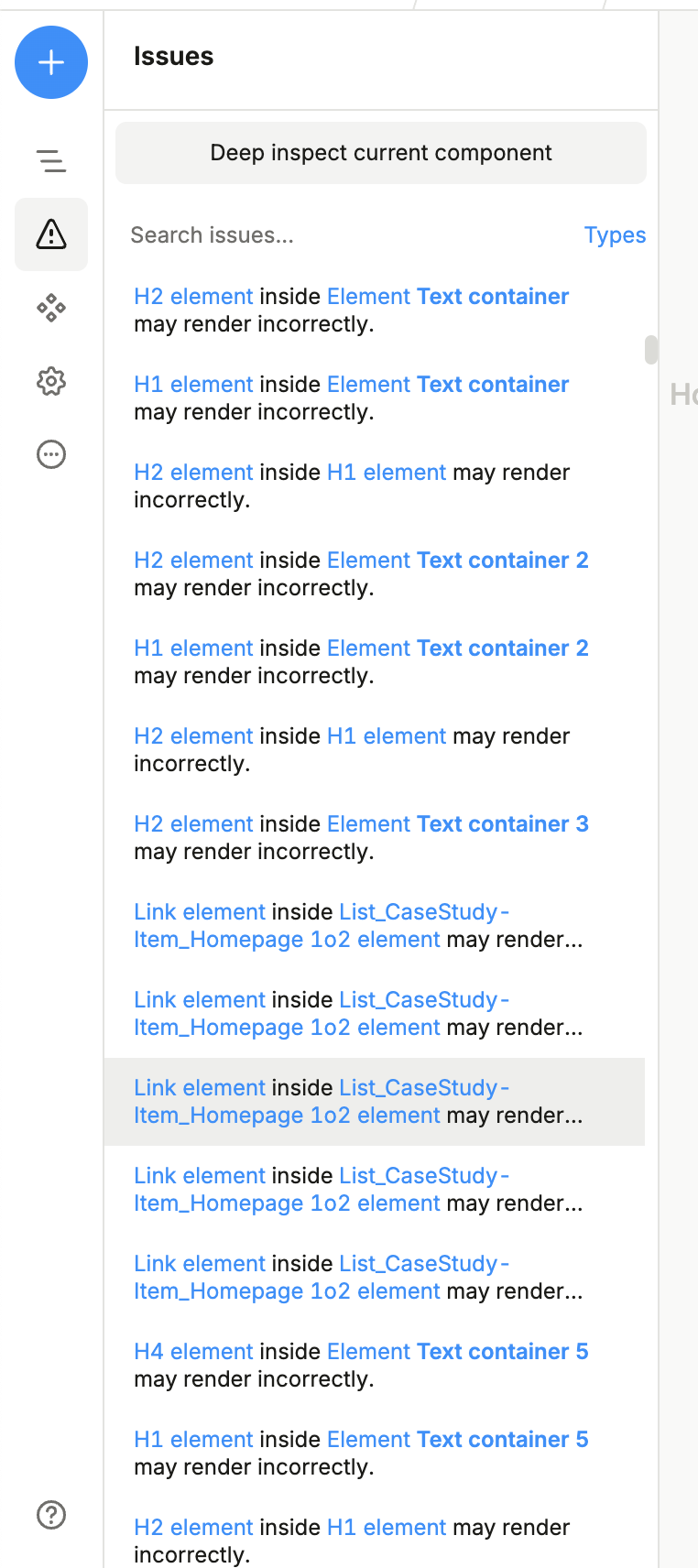Click Deep inspect current component button

click(x=381, y=153)
